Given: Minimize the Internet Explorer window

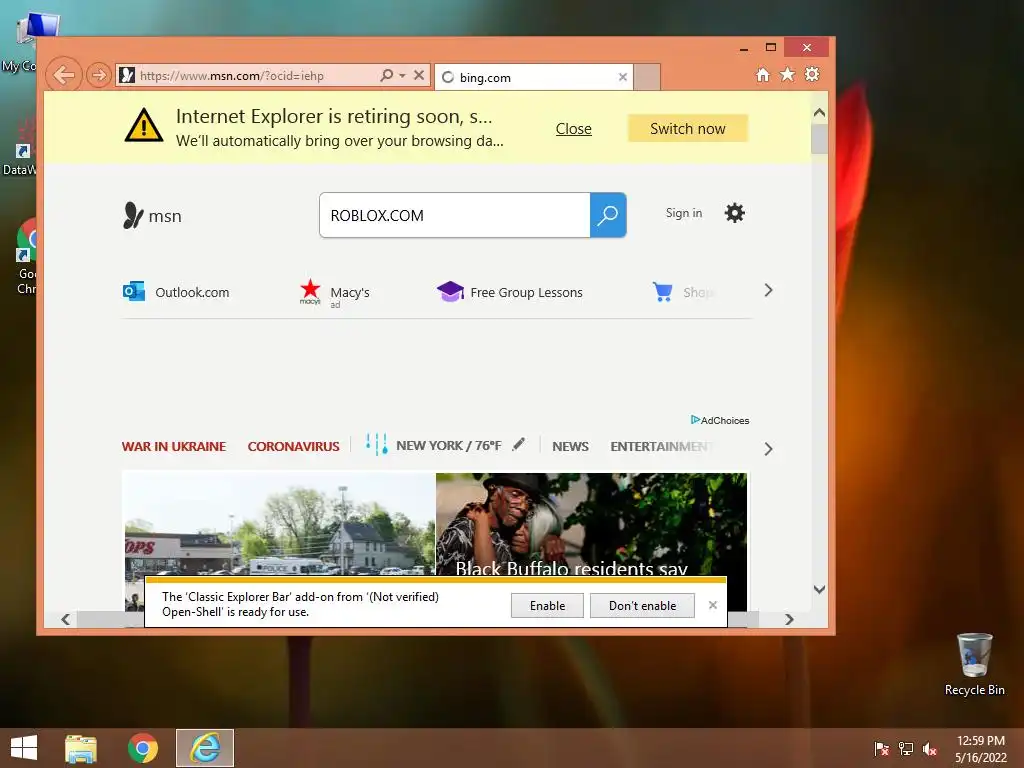Looking at the screenshot, I should [744, 48].
